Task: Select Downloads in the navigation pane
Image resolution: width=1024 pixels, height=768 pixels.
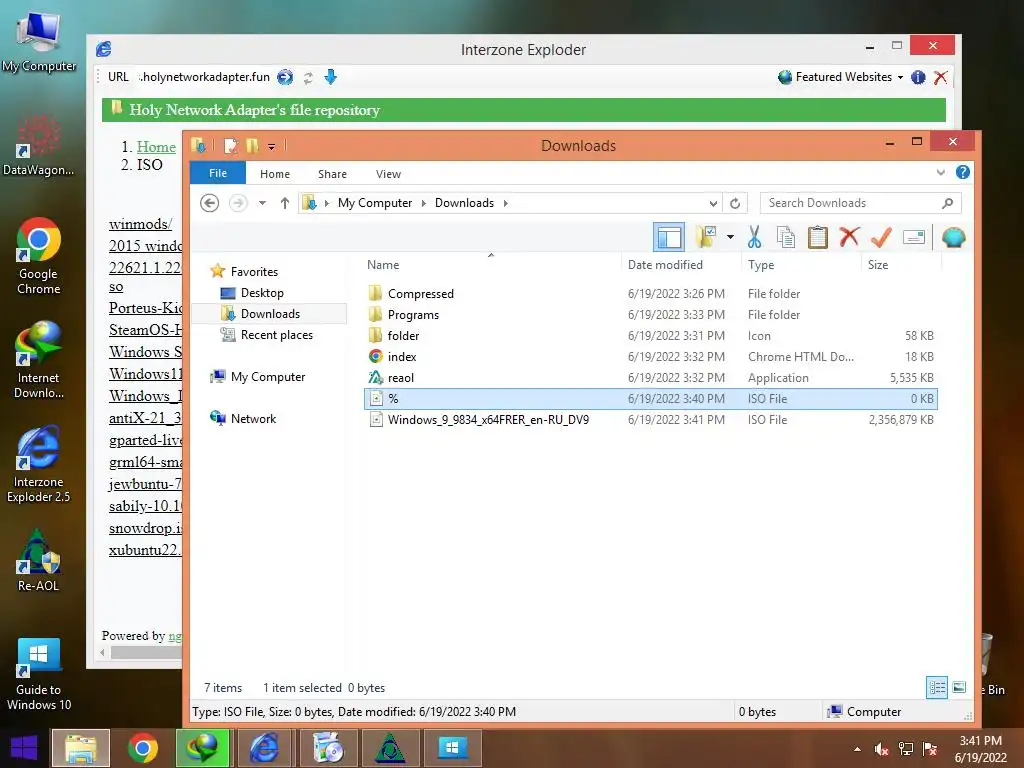Action: point(270,313)
